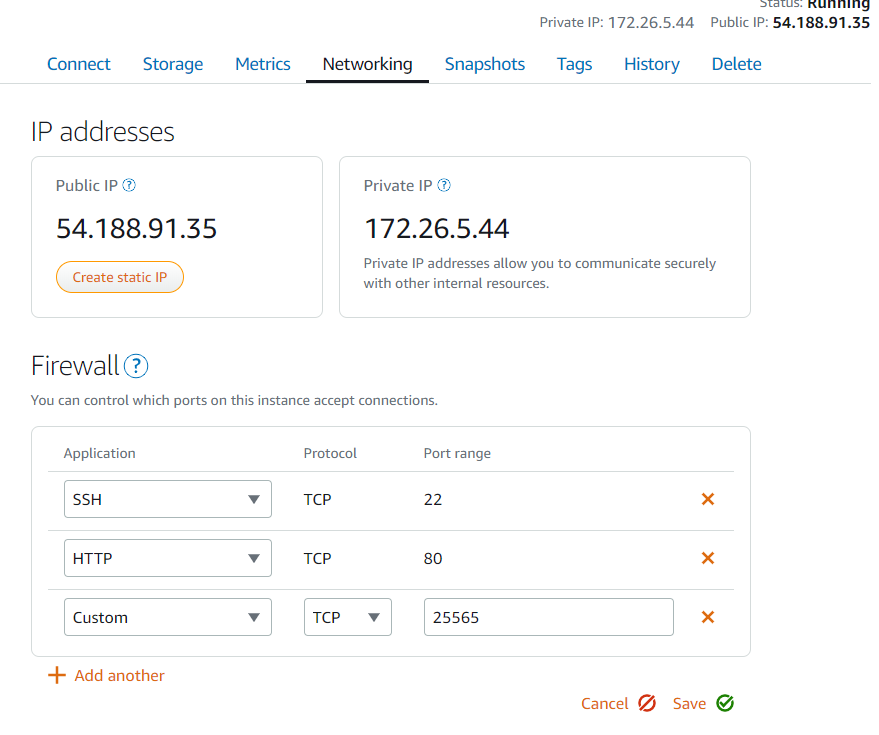Click TCP protocol in SSH row
The height and width of the screenshot is (735, 879).
[x=317, y=500]
